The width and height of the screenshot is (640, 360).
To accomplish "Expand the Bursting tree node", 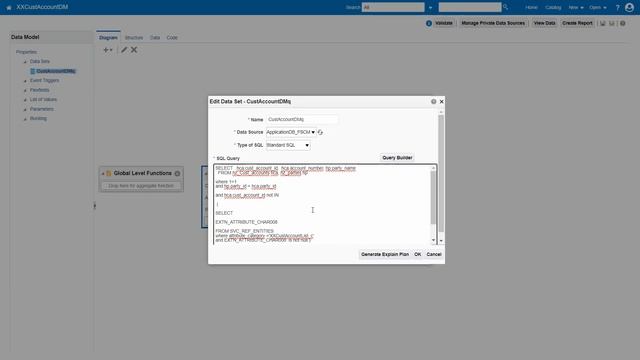I will pyautogui.click(x=25, y=119).
